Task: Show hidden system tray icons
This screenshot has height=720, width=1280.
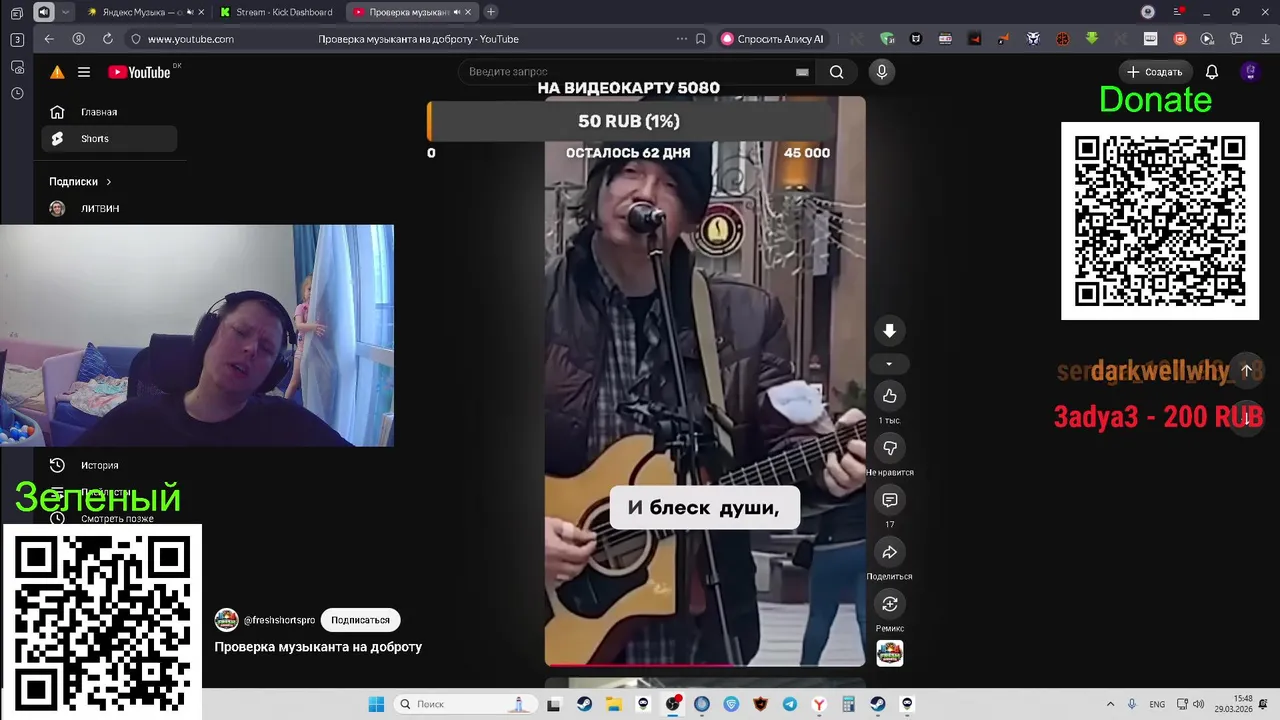Action: click(x=1110, y=704)
